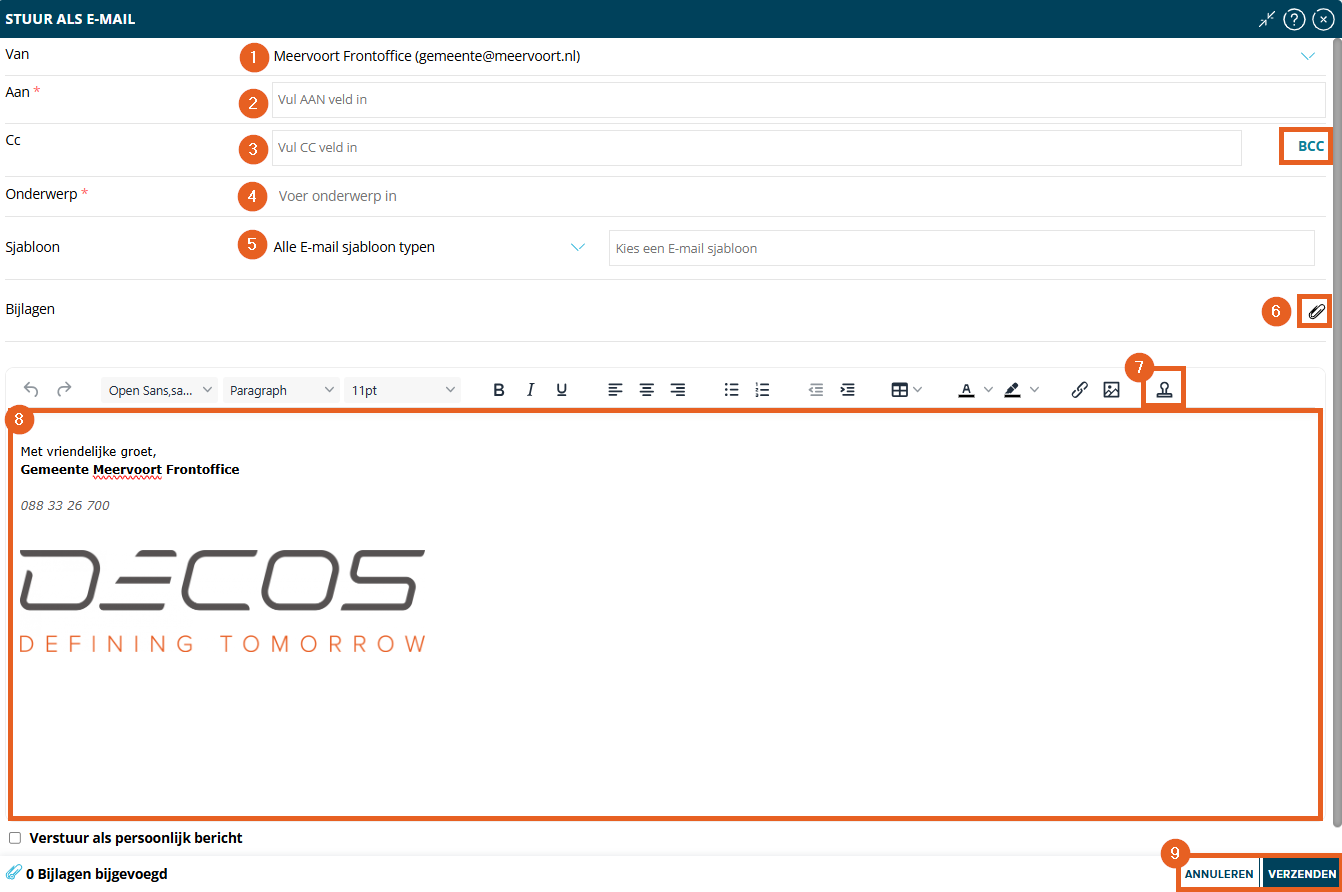Open the font family dropdown
Viewport: 1342px width, 892px height.
160,390
